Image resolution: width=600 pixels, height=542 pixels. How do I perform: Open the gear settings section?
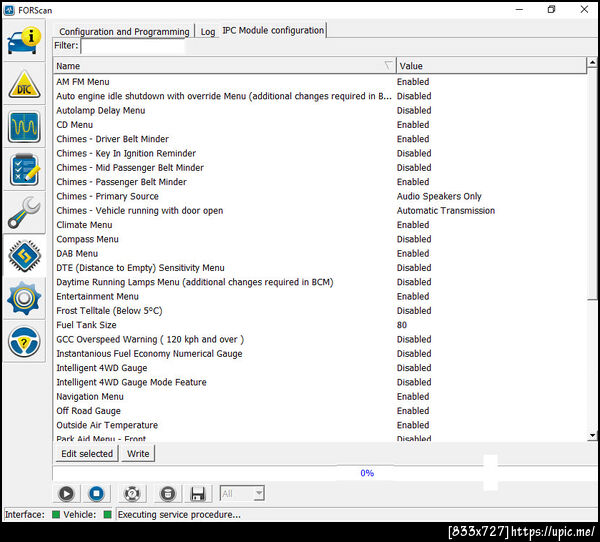click(x=24, y=299)
